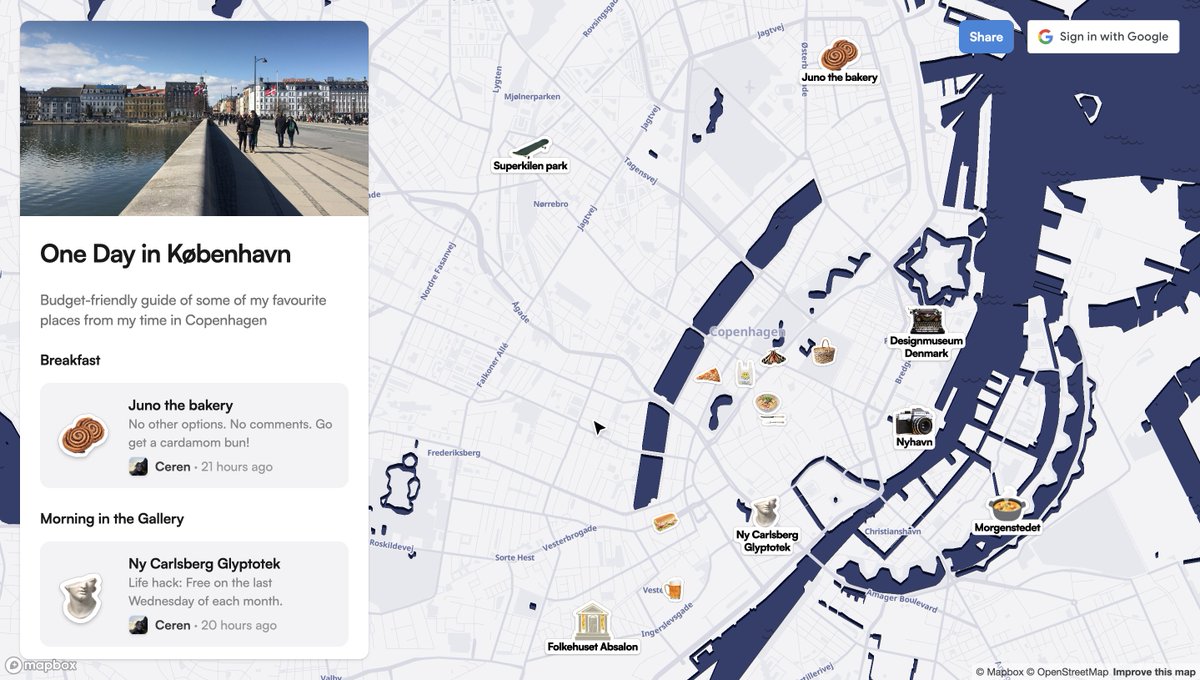Click the "20 hours ago" timestamp
Screen dimensions: 1200x680
[x=239, y=626]
